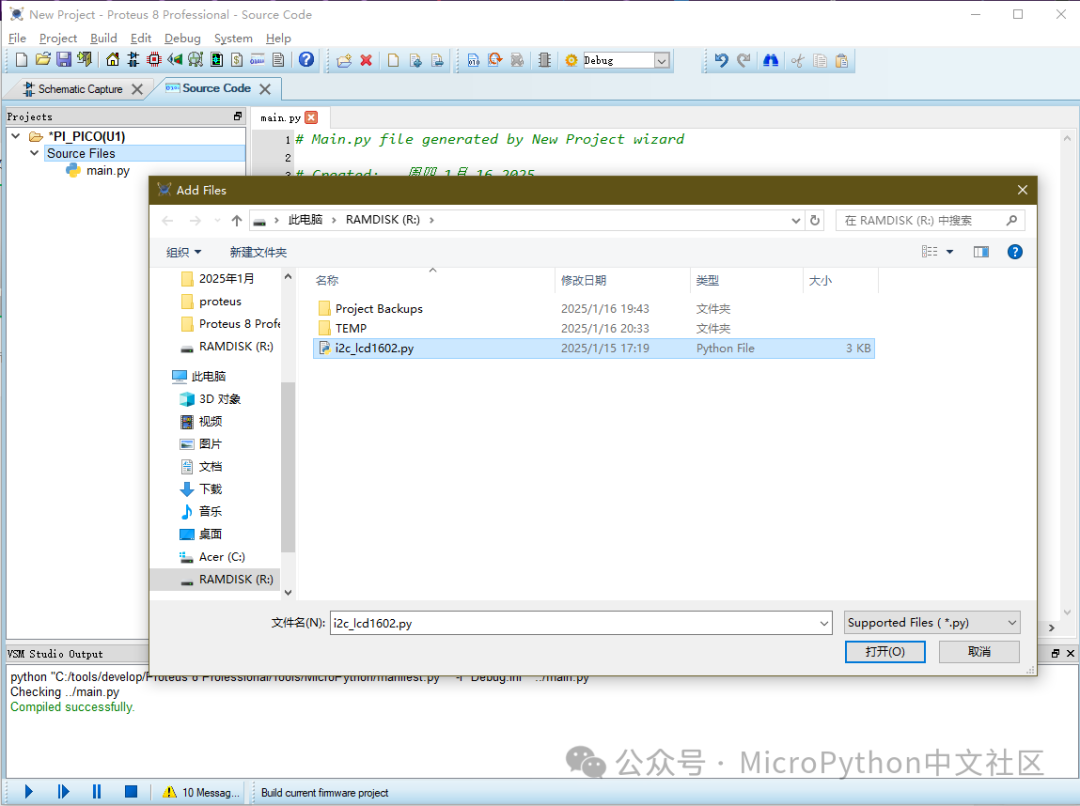Select 此电脑 in the navigation pane
Viewport: 1080px width, 806px height.
(209, 376)
